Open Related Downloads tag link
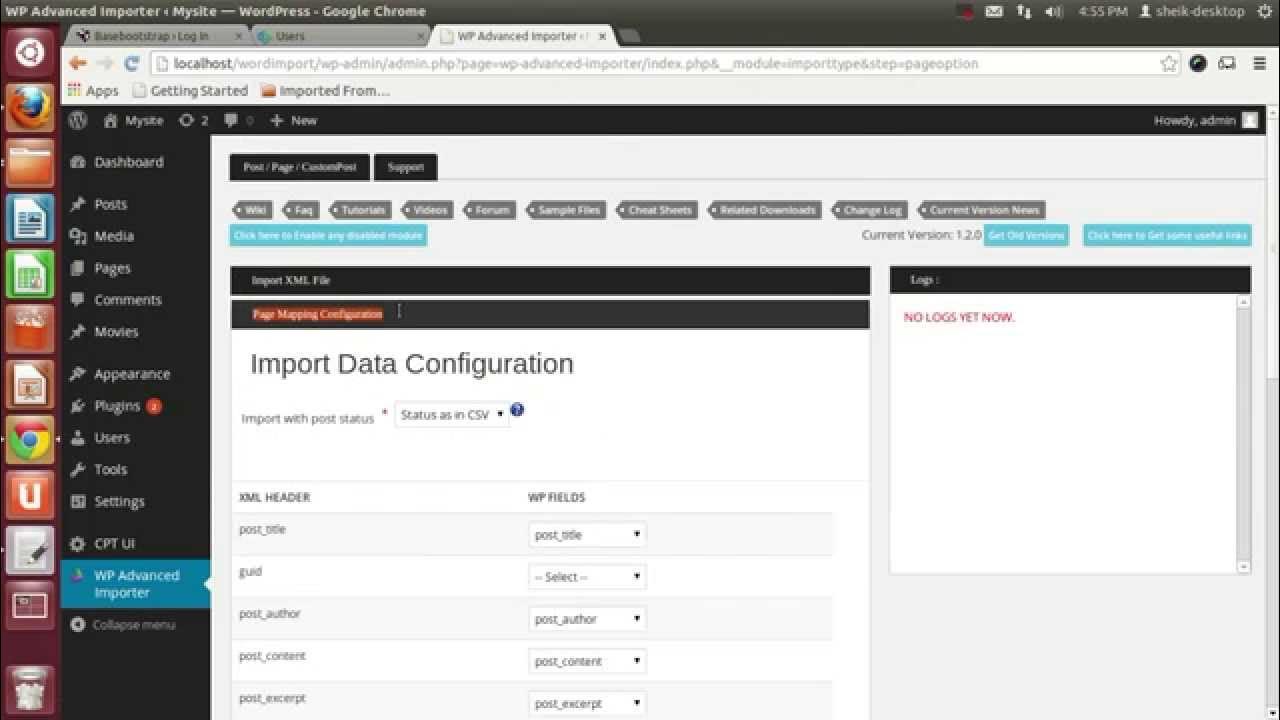 pyautogui.click(x=764, y=210)
